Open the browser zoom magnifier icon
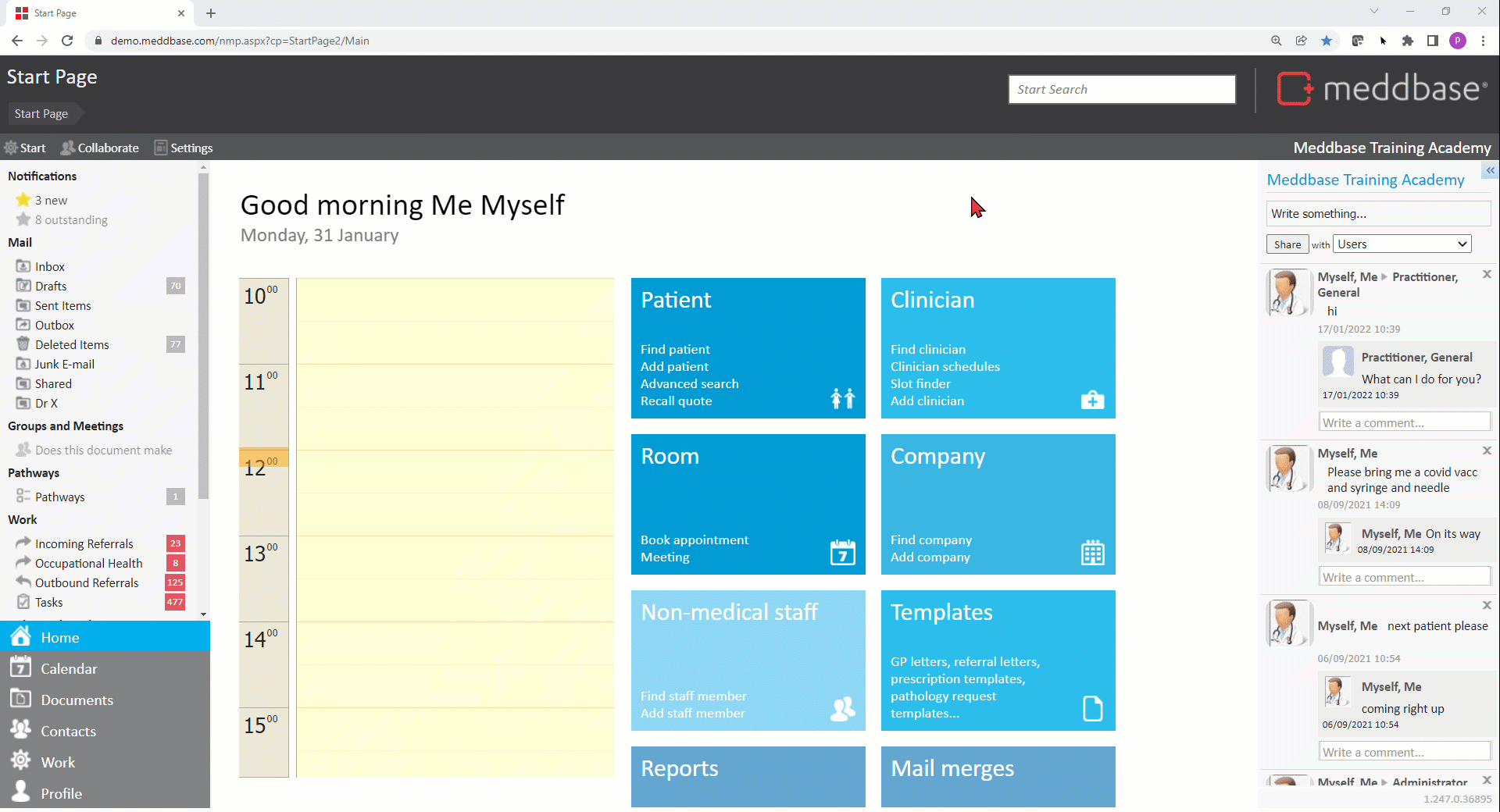The height and width of the screenshot is (812, 1500). (x=1277, y=41)
